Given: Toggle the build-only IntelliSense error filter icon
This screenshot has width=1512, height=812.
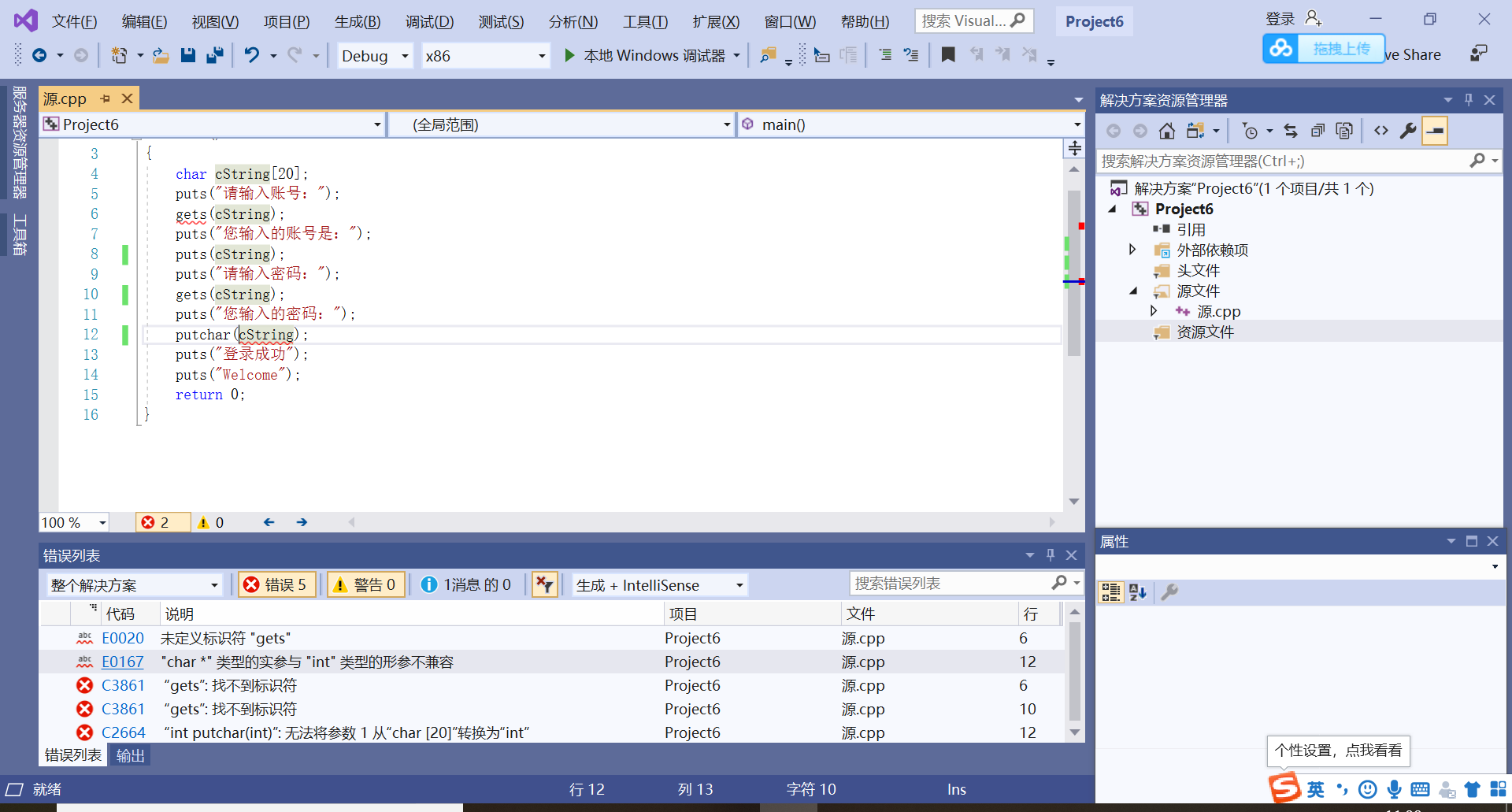Looking at the screenshot, I should [x=545, y=584].
